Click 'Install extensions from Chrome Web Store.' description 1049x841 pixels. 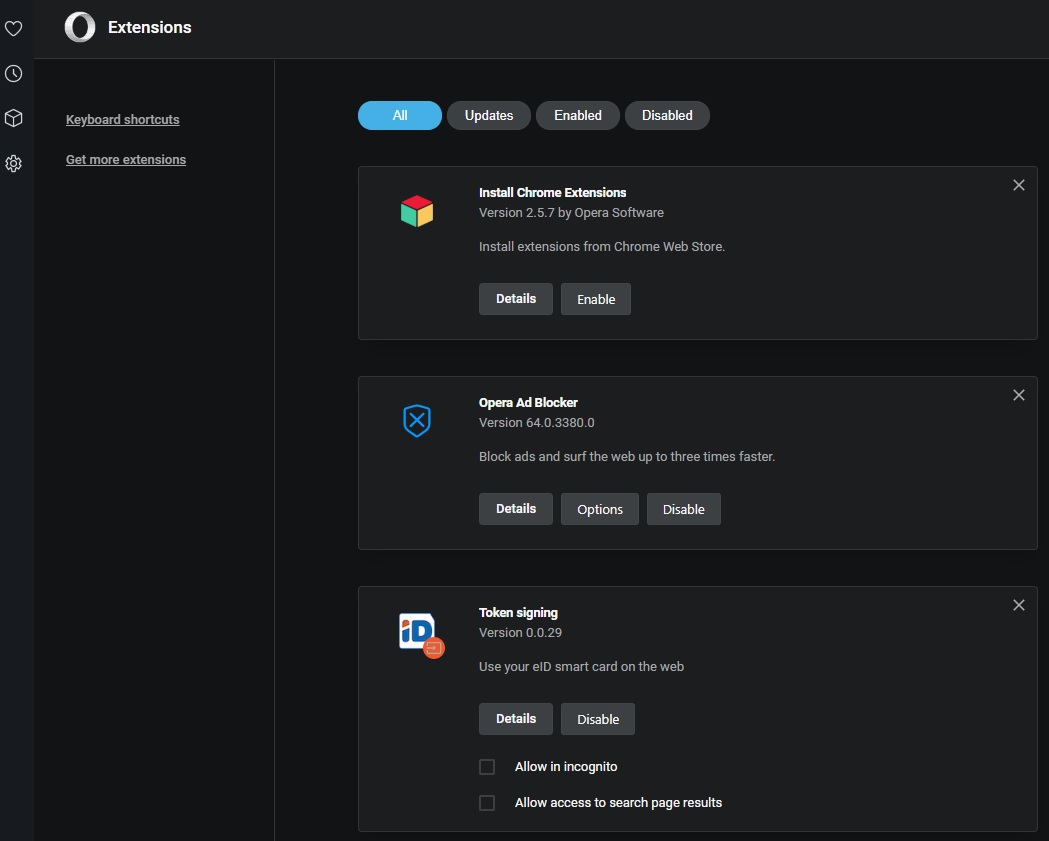tap(602, 247)
